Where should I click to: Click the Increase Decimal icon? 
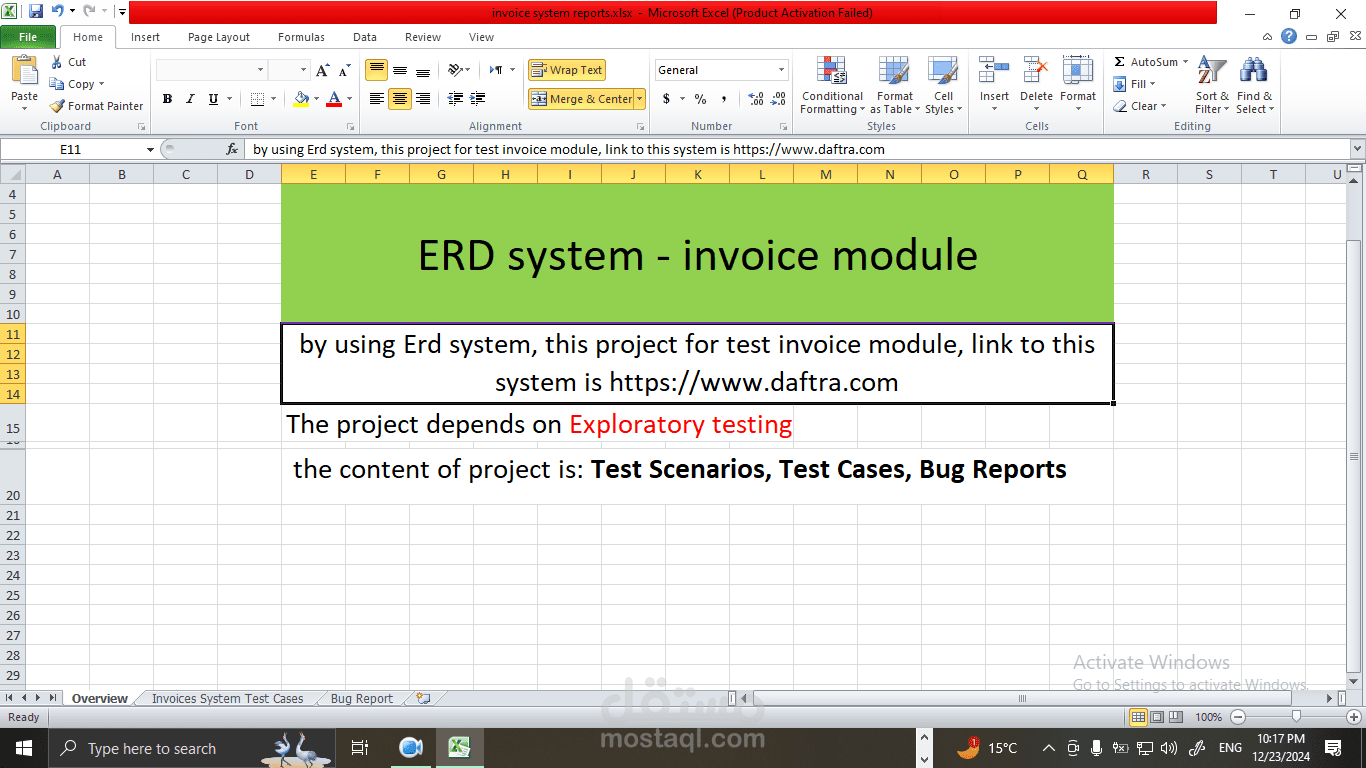coord(757,100)
